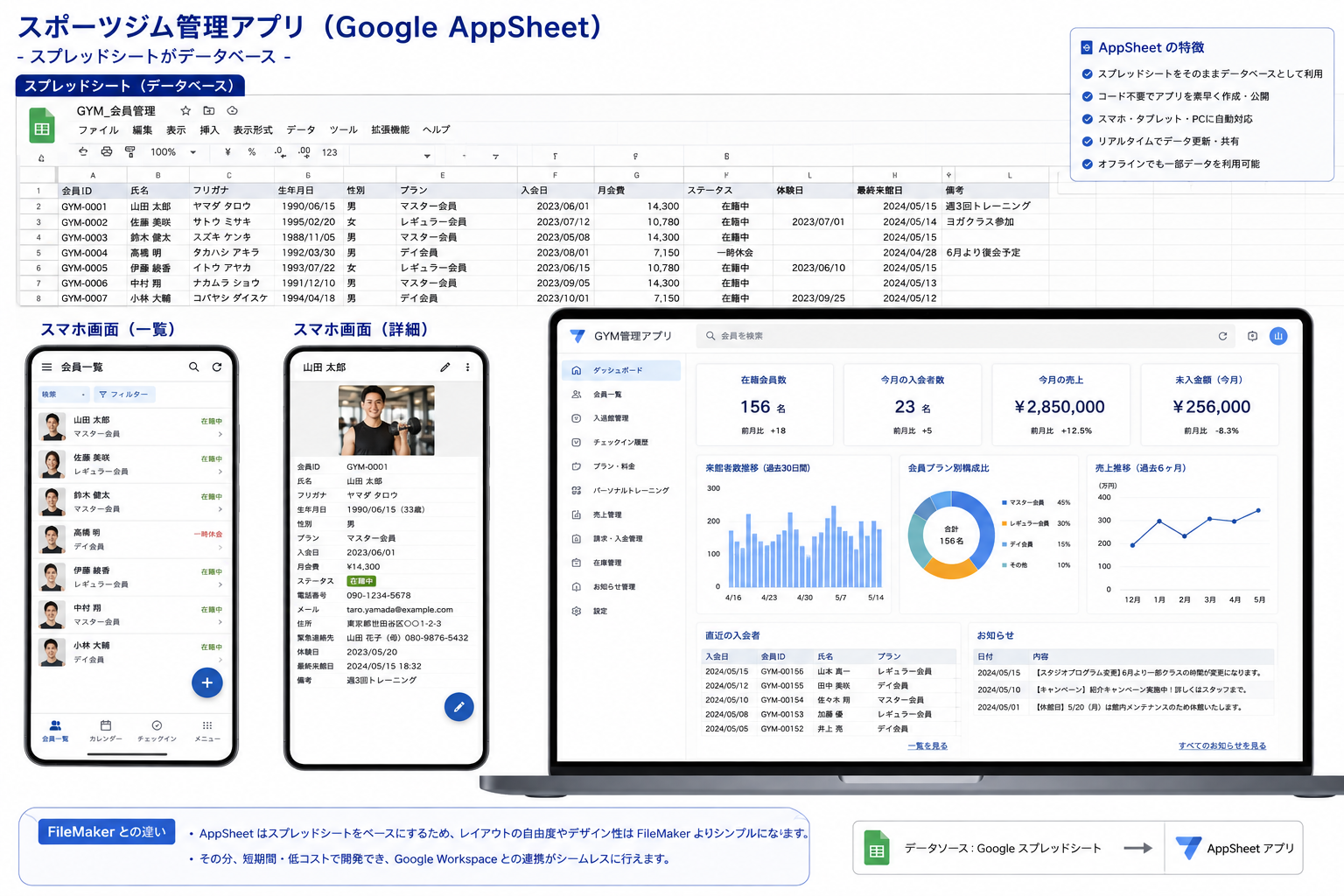Open the three-dot menu on the detail screen
The width and height of the screenshot is (1344, 896).
pyautogui.click(x=468, y=367)
